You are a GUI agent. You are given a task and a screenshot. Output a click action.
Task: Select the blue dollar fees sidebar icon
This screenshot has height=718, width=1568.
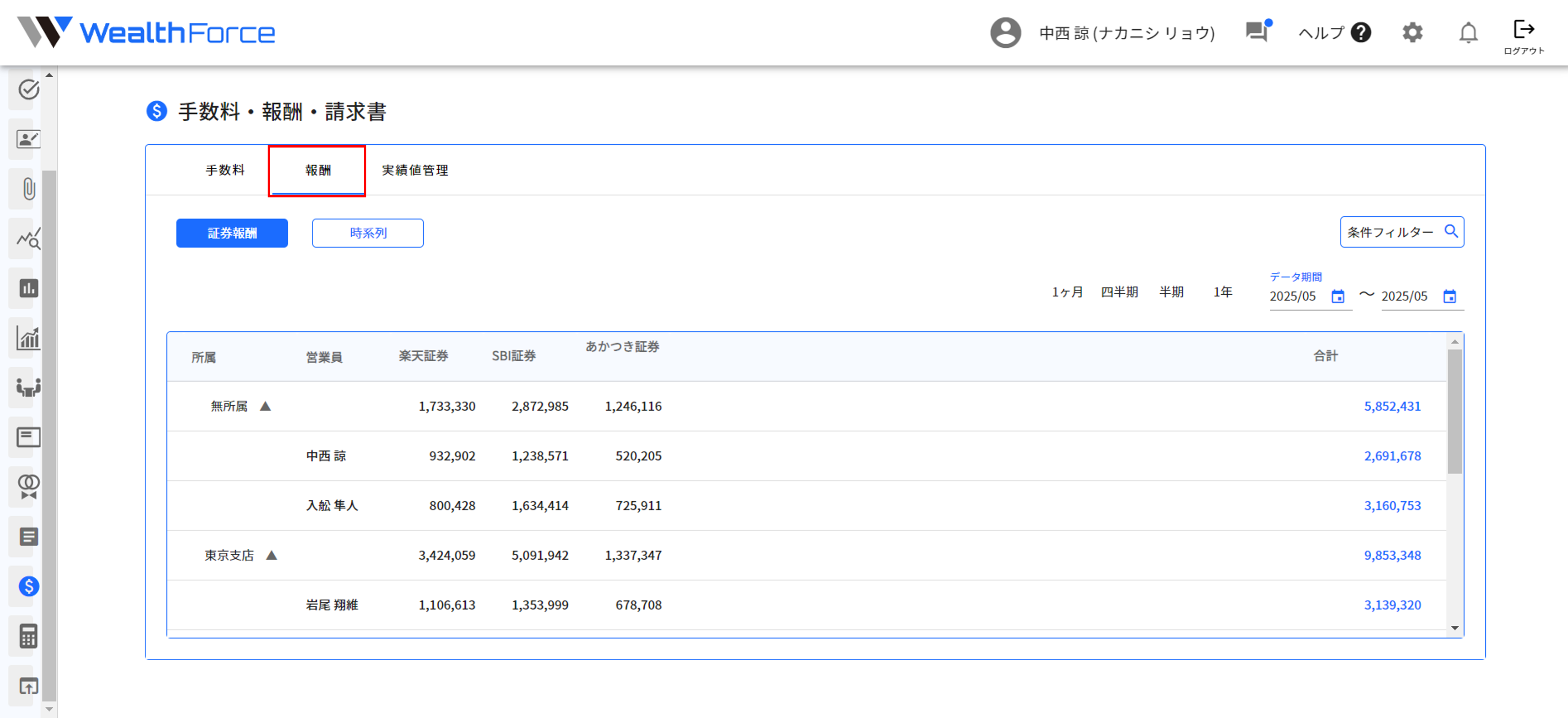28,586
